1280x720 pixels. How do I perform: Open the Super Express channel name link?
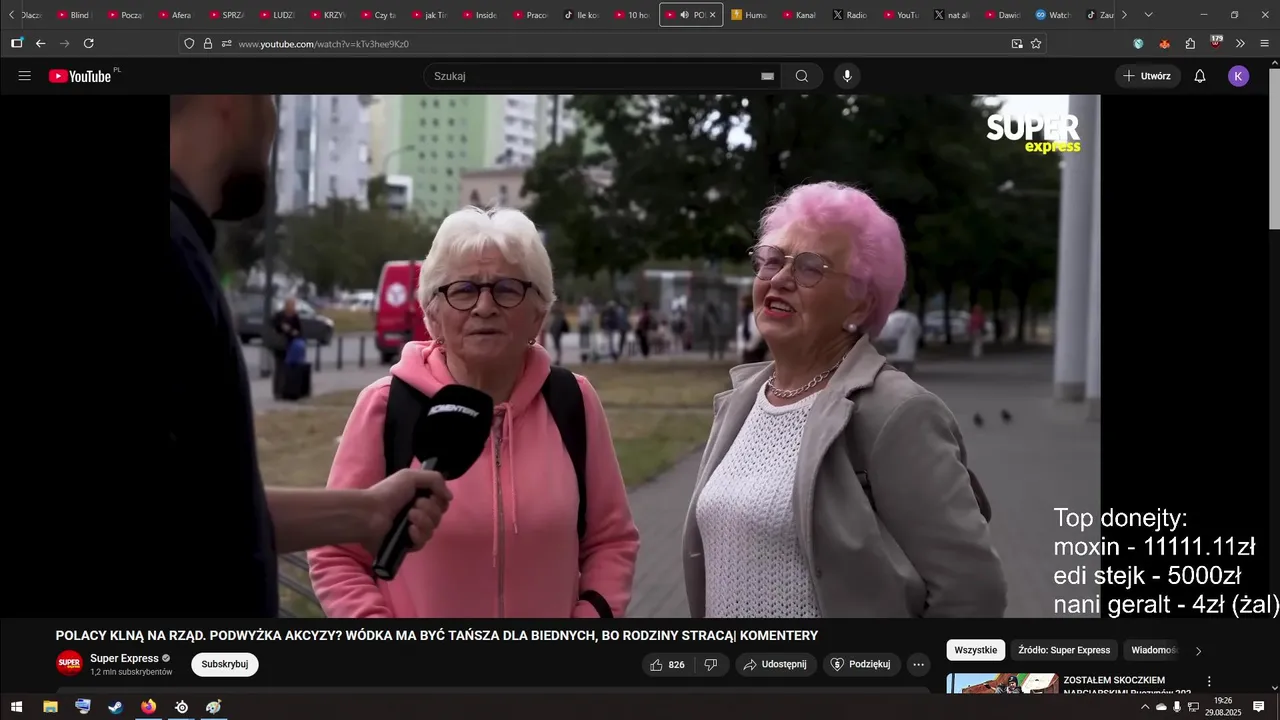(x=124, y=658)
